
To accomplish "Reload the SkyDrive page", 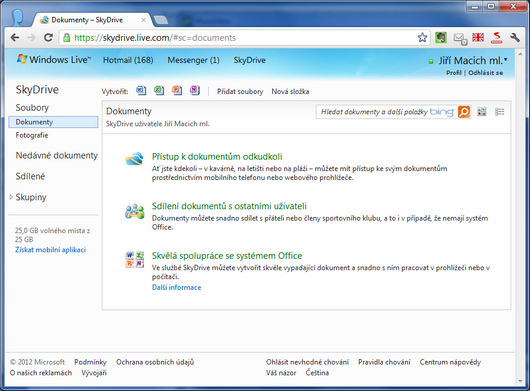I will 48,38.
